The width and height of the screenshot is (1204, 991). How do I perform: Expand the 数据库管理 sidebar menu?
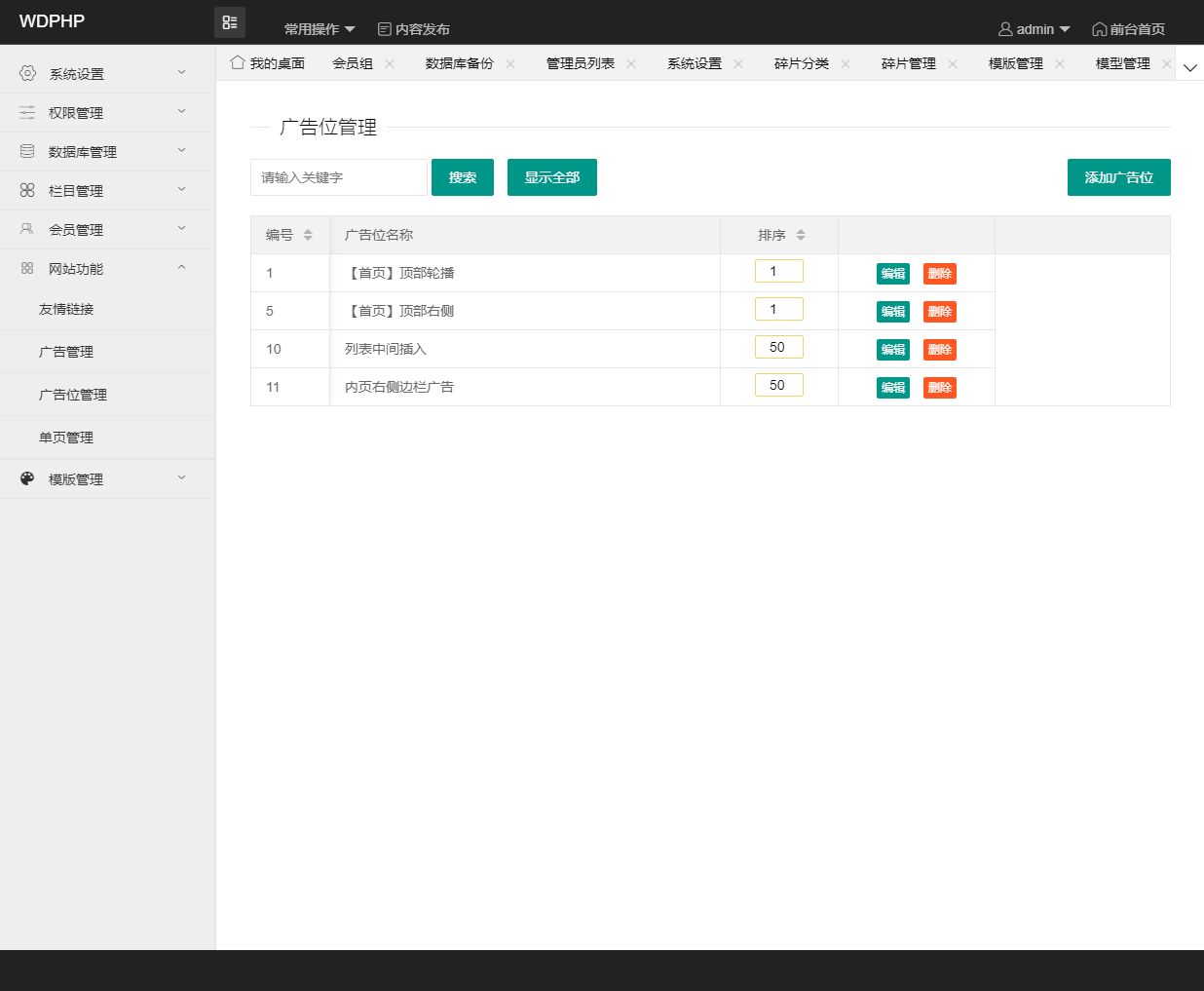click(181, 150)
